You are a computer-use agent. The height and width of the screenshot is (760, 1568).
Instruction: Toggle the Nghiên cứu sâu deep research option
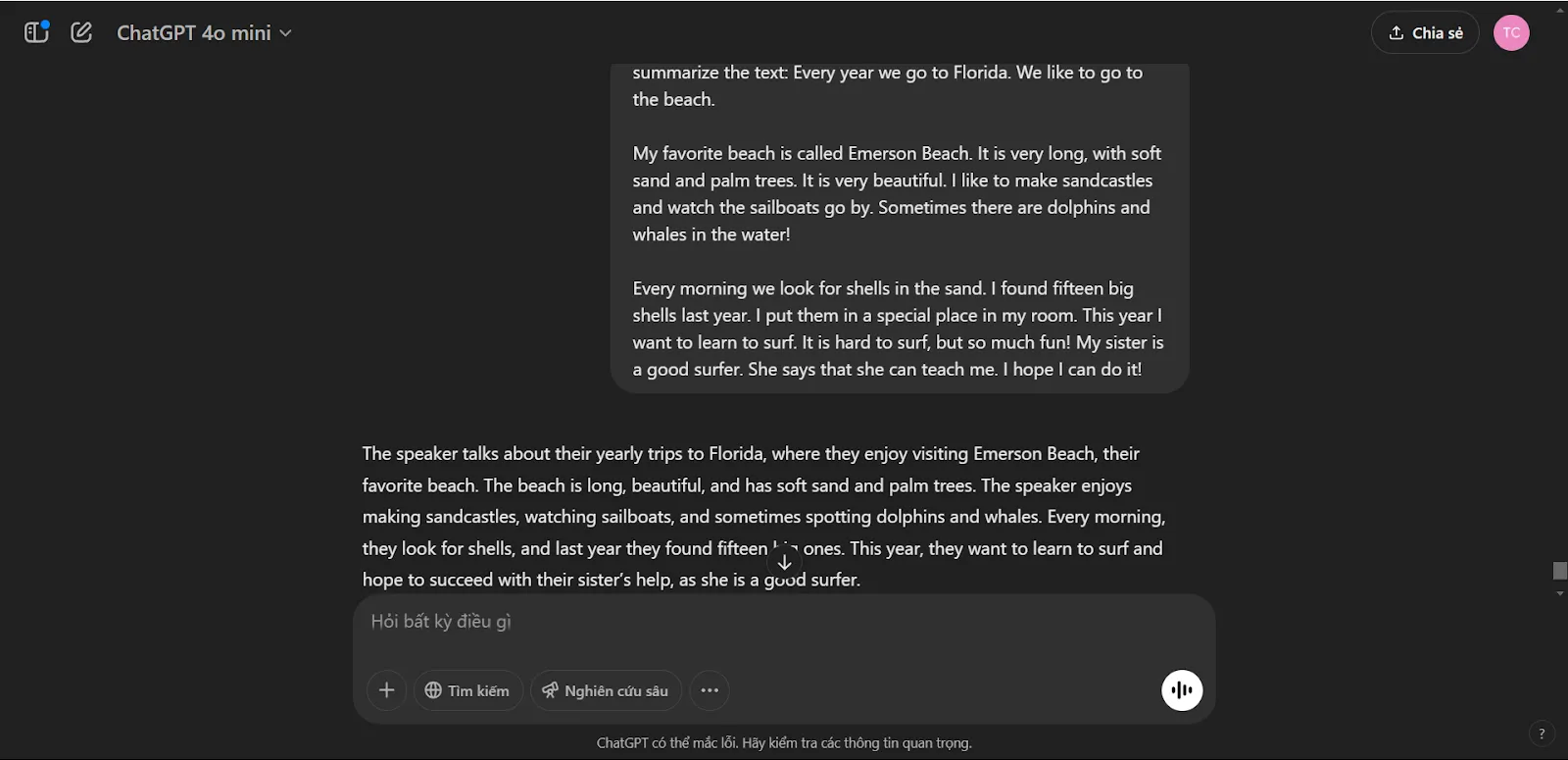tap(606, 690)
